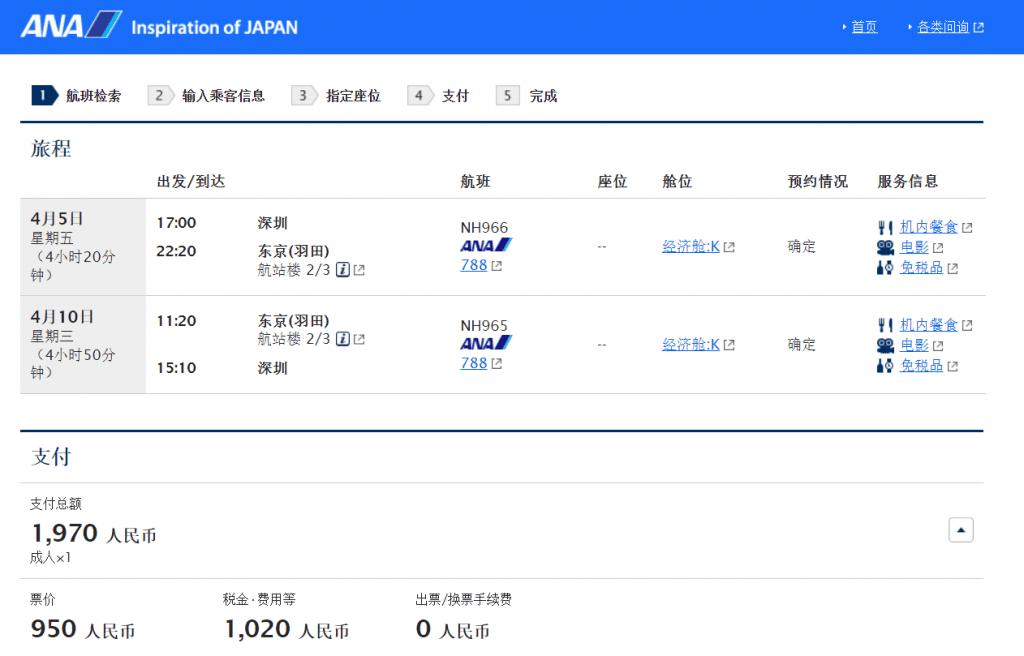The width and height of the screenshot is (1024, 656).
Task: Open the 首页 home link
Action: 864,27
